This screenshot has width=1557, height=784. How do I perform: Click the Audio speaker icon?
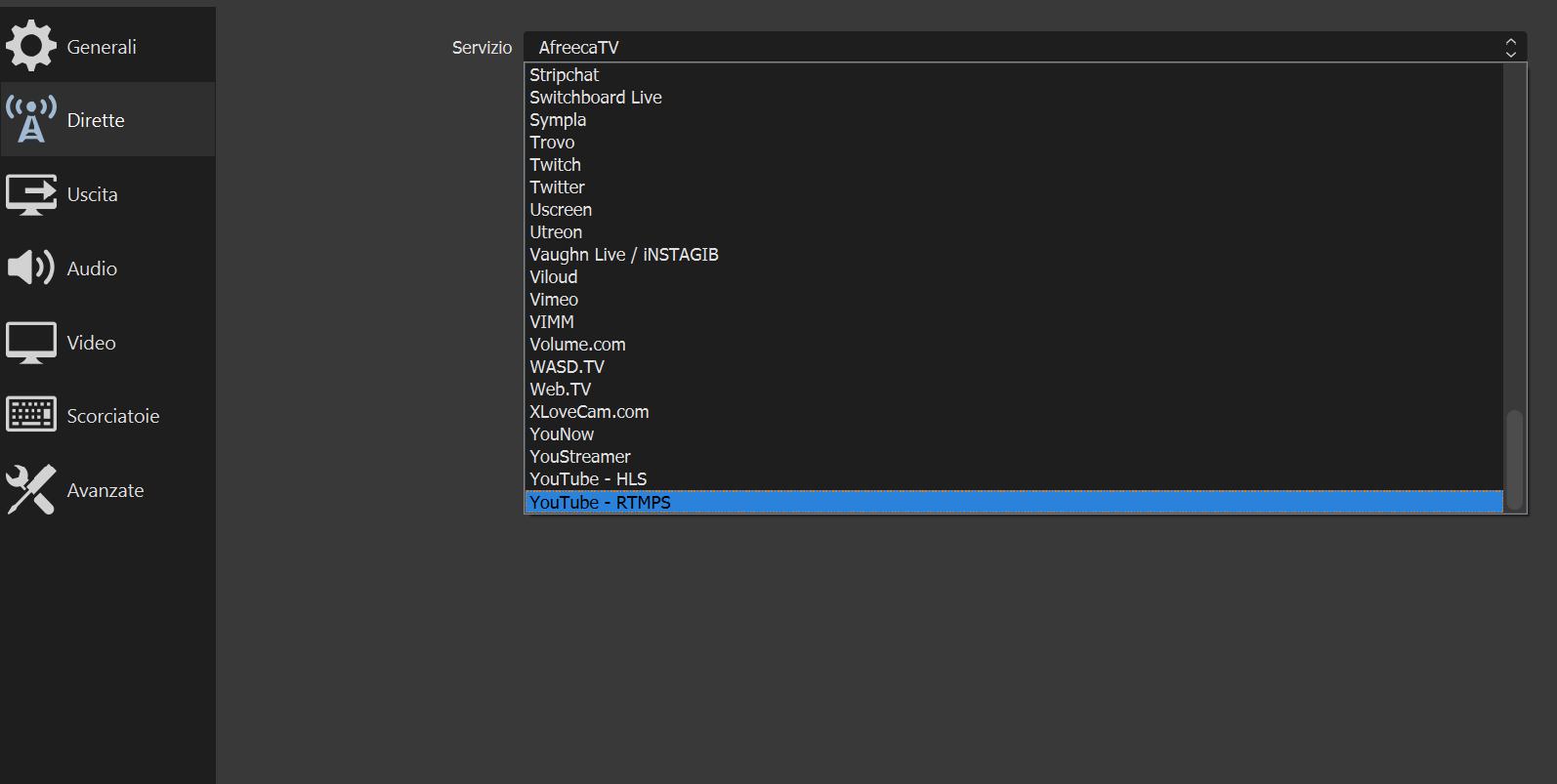(x=31, y=268)
